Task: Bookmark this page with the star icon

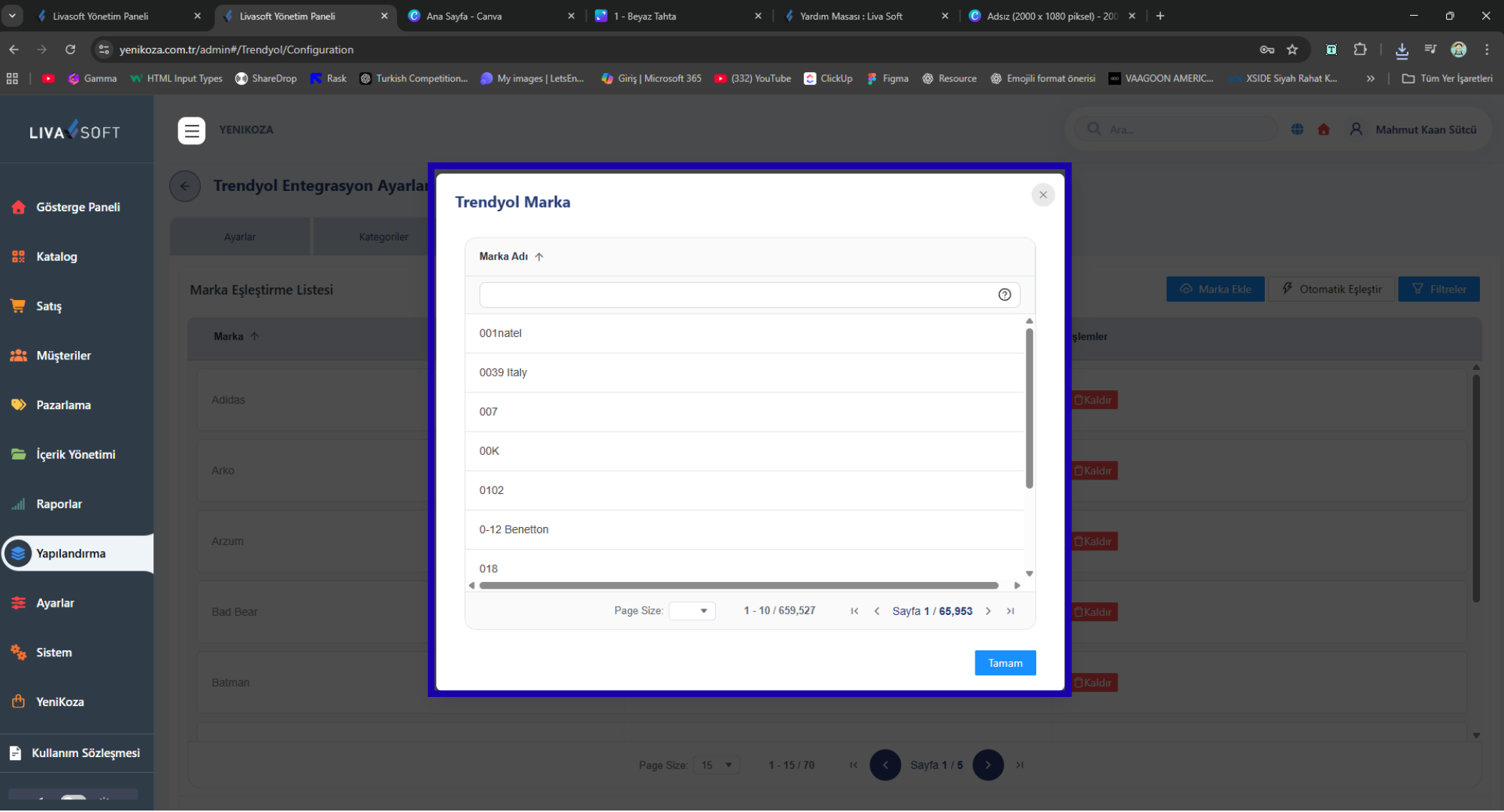Action: pos(1292,50)
